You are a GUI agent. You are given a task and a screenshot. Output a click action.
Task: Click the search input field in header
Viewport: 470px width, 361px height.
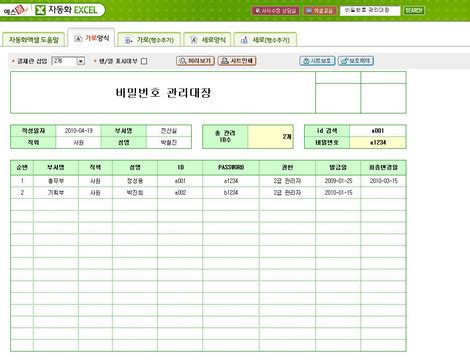tap(370, 11)
